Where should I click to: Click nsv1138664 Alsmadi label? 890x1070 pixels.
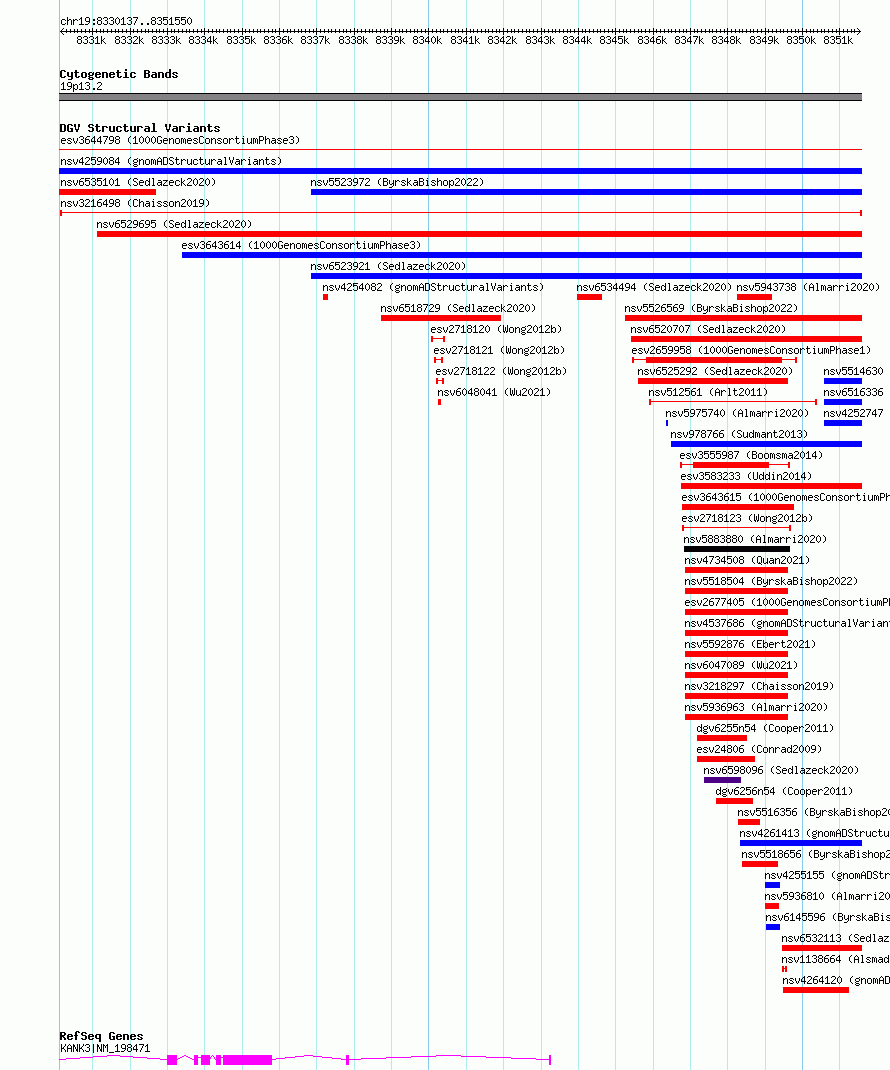coord(835,959)
